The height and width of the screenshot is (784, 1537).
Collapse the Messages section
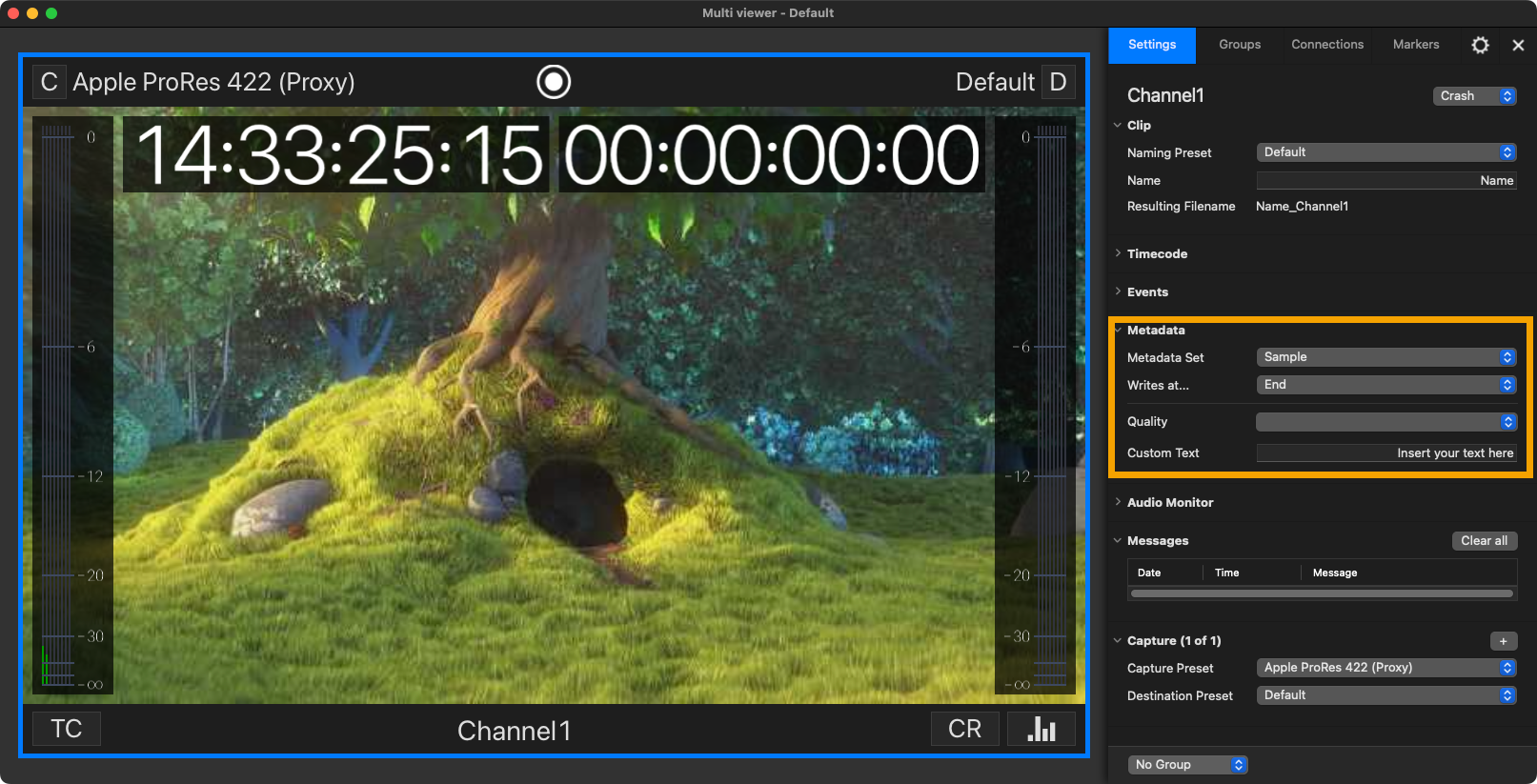click(x=1118, y=540)
